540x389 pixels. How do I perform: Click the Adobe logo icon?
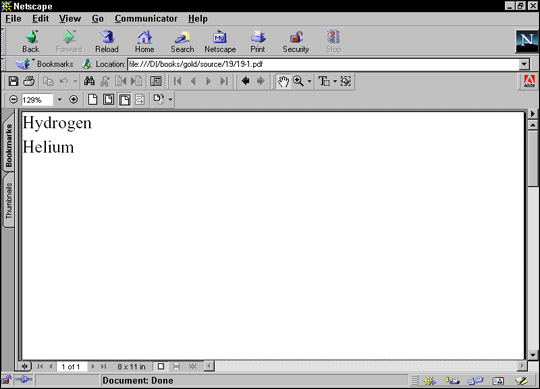coord(529,82)
